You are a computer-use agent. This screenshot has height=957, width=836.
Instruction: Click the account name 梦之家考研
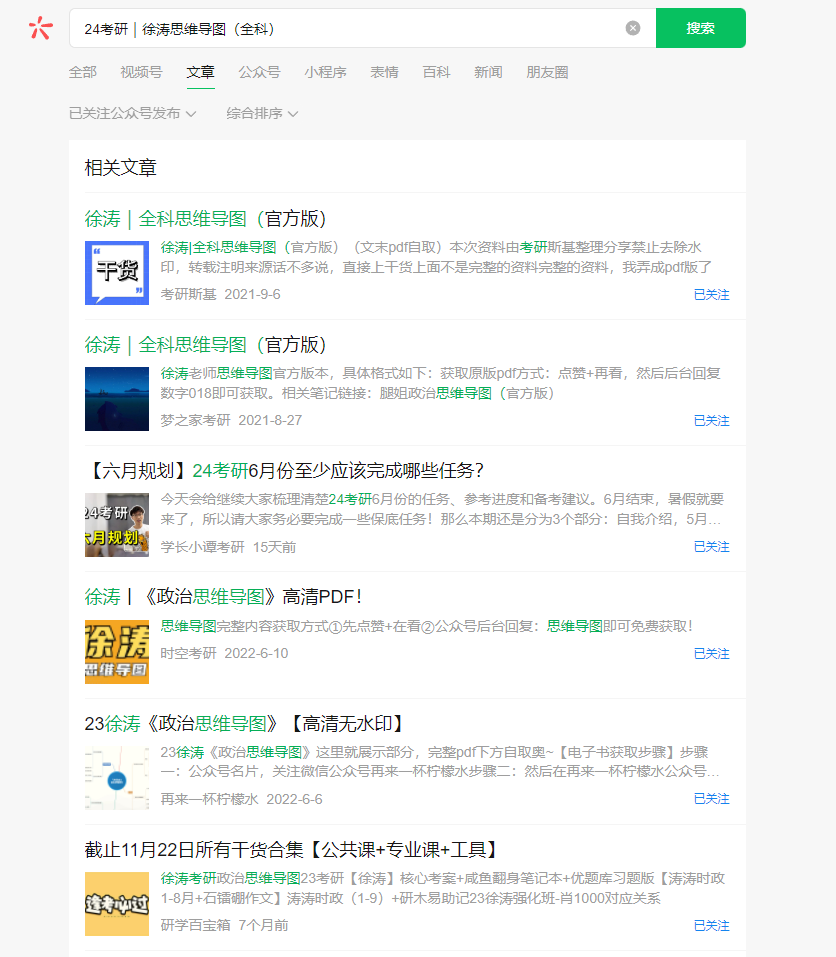pyautogui.click(x=195, y=421)
